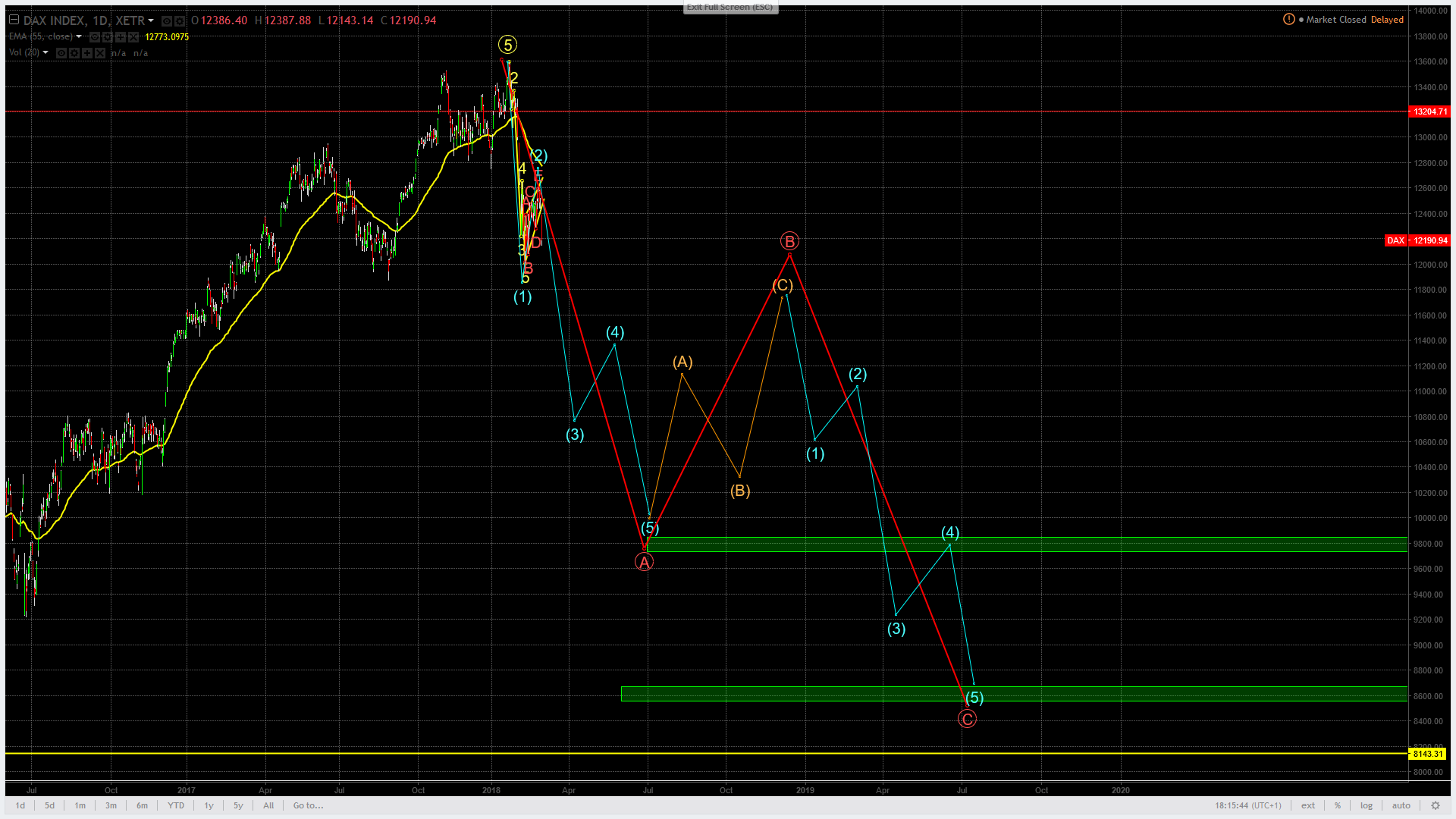Remove the Vol indicator with X icon
1456x819 pixels.
click(100, 53)
